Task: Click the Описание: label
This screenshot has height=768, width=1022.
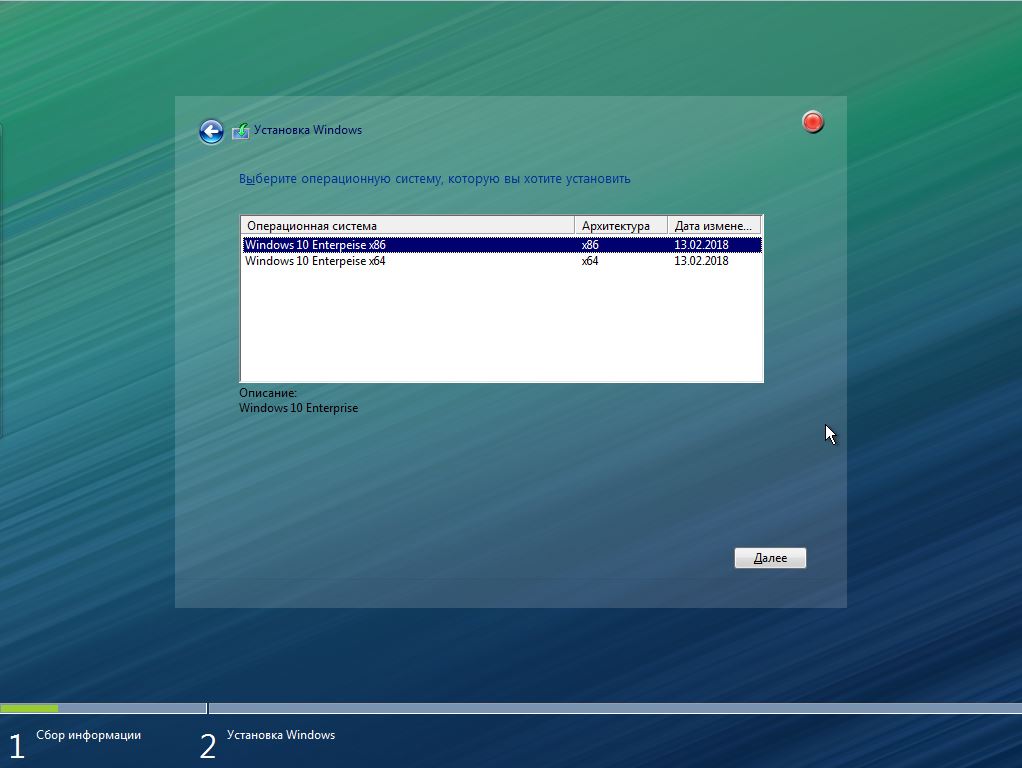Action: 268,393
